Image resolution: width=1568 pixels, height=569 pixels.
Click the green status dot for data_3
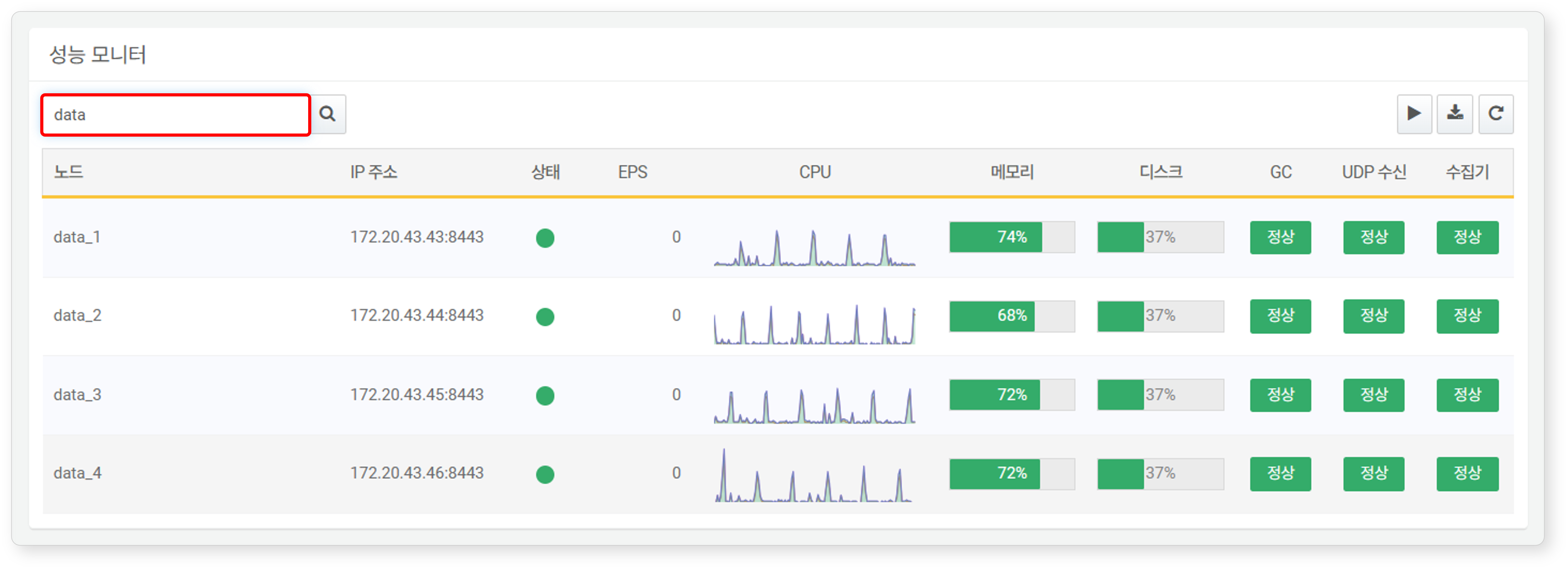pyautogui.click(x=546, y=396)
